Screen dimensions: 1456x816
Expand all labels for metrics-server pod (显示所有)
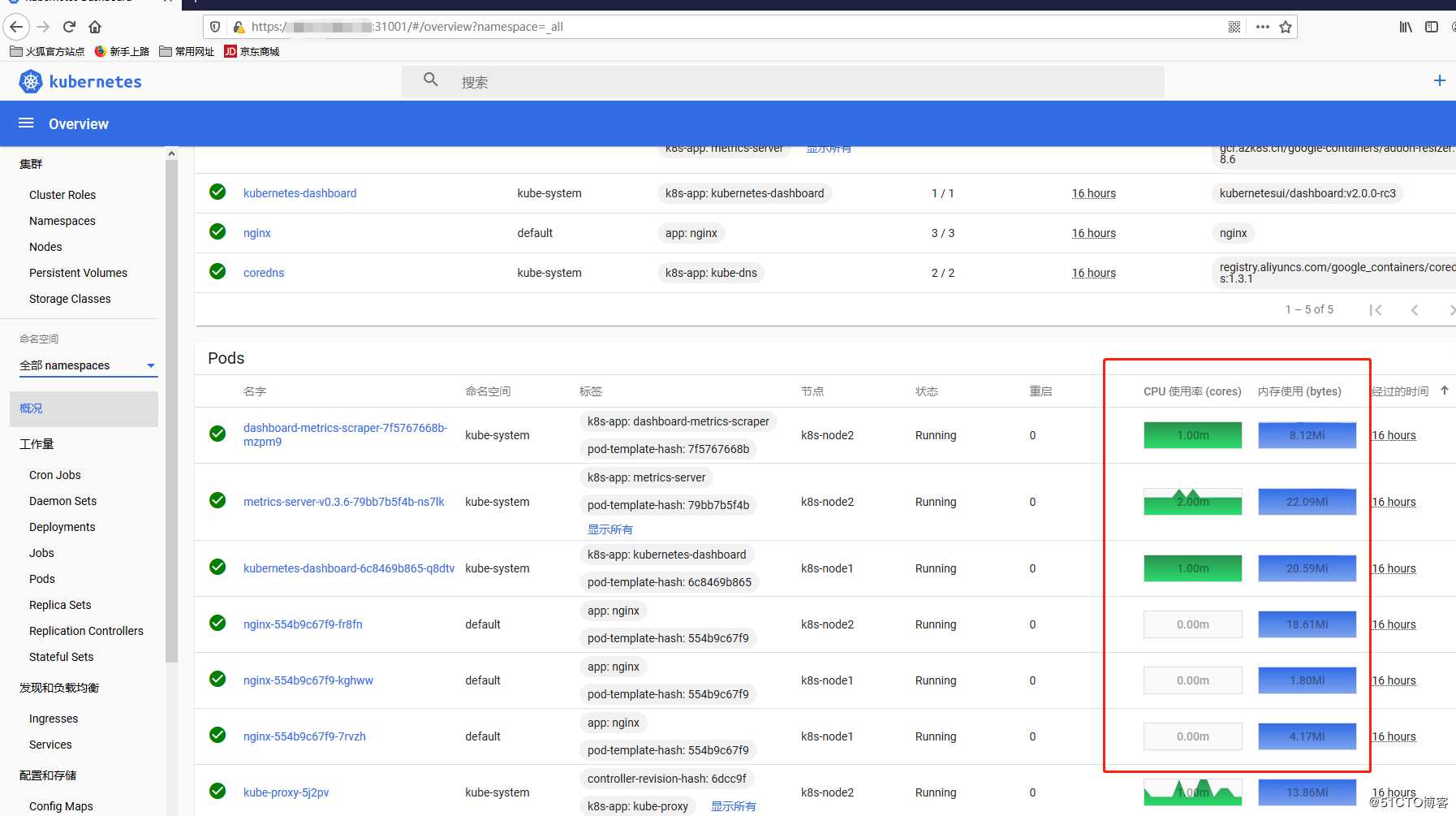click(x=610, y=529)
